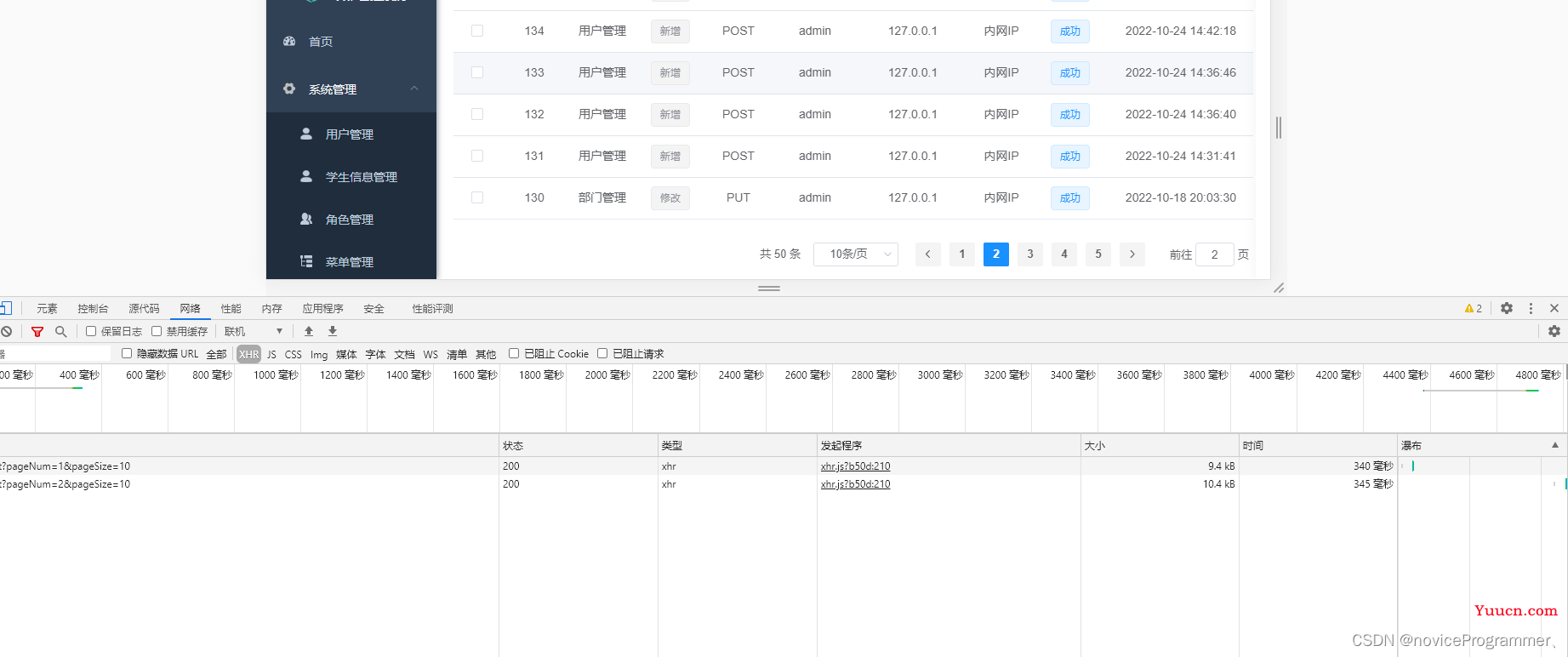Screen dimensions: 1568x657
Task: Enable 隐藏数据 URL checkbox
Action: [127, 353]
